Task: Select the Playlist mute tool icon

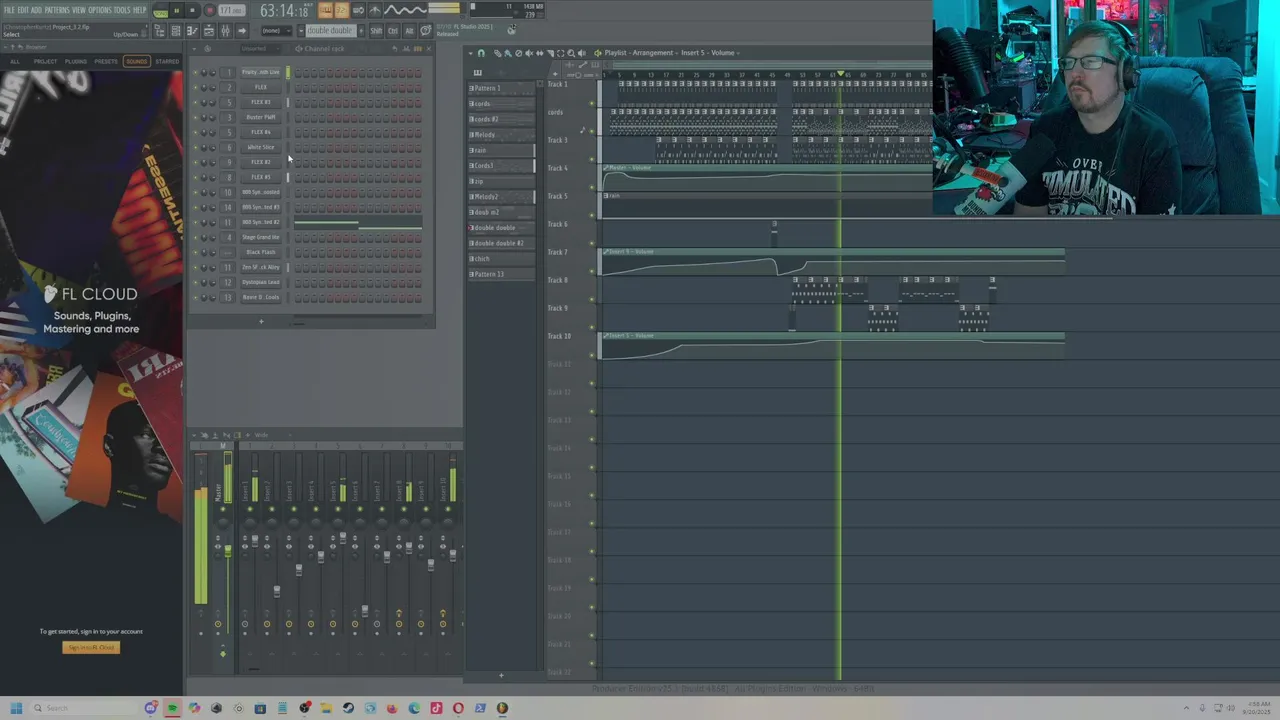Action: point(529,53)
